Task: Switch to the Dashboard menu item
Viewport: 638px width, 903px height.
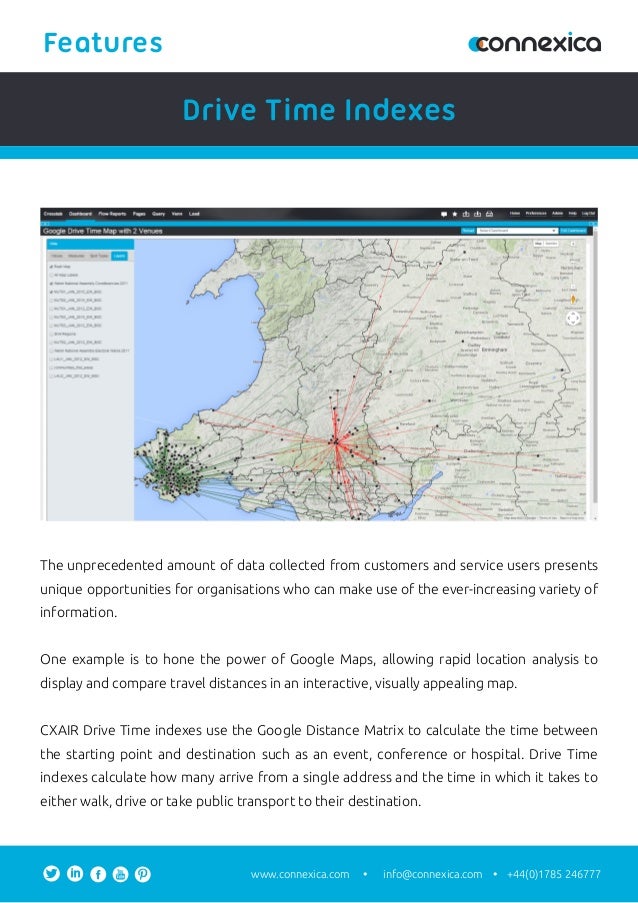Action: [x=80, y=214]
